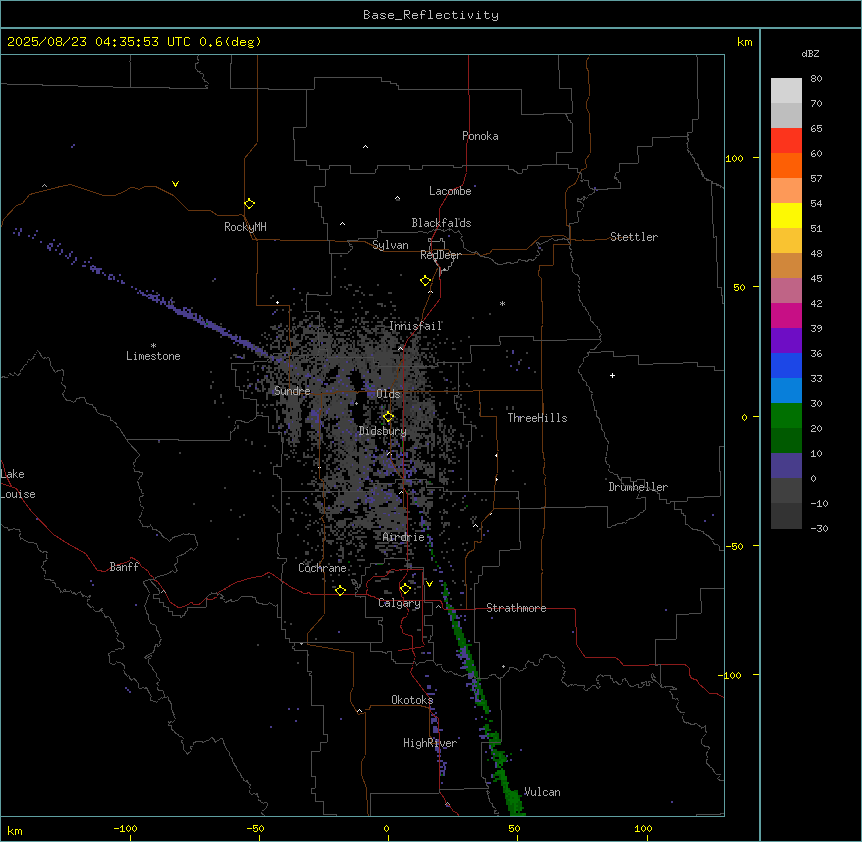Image resolution: width=862 pixels, height=842 pixels.
Task: Click the yellow V marker east of Calgary
Action: 429,584
